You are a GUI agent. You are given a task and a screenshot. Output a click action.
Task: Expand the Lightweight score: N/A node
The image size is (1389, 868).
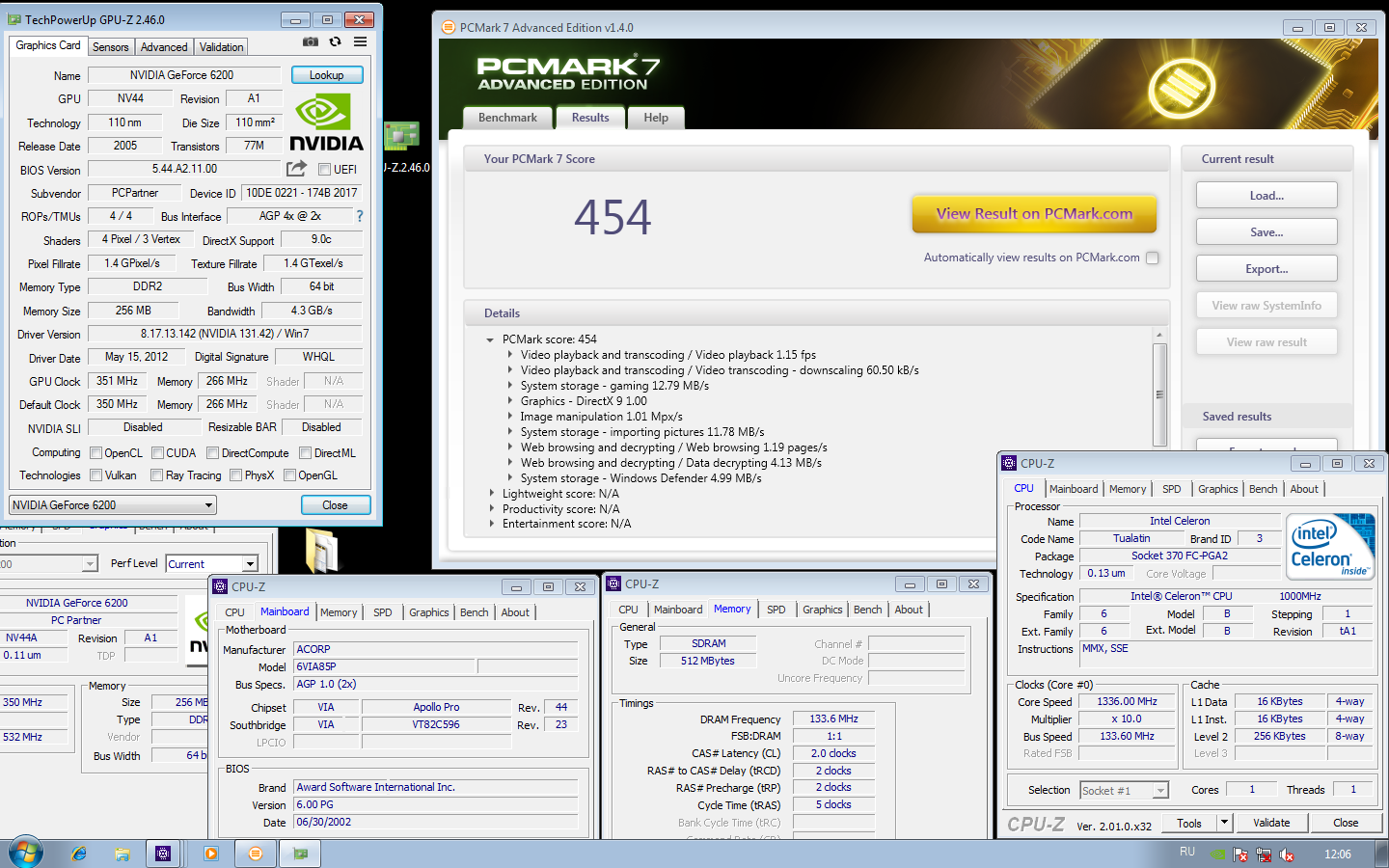[490, 494]
